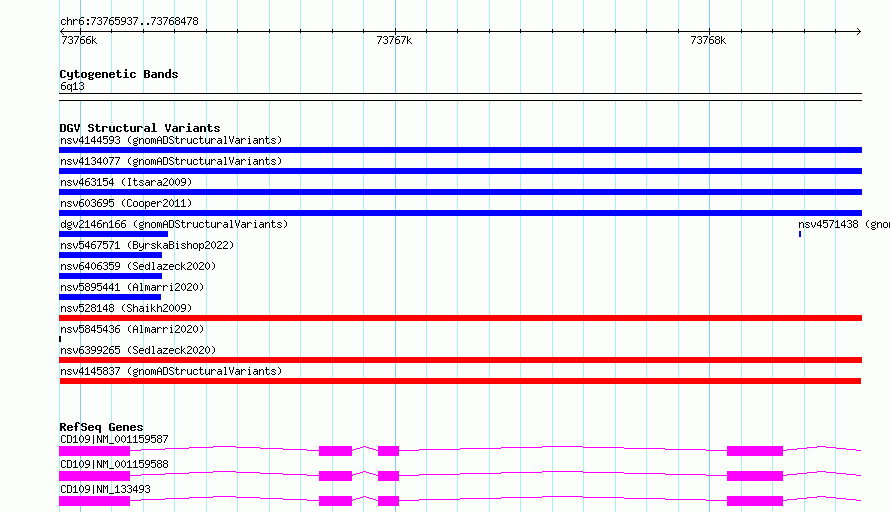Viewport: 890px width, 512px height.
Task: Click the CD109|NM_133493 transcript label
Action: point(105,489)
